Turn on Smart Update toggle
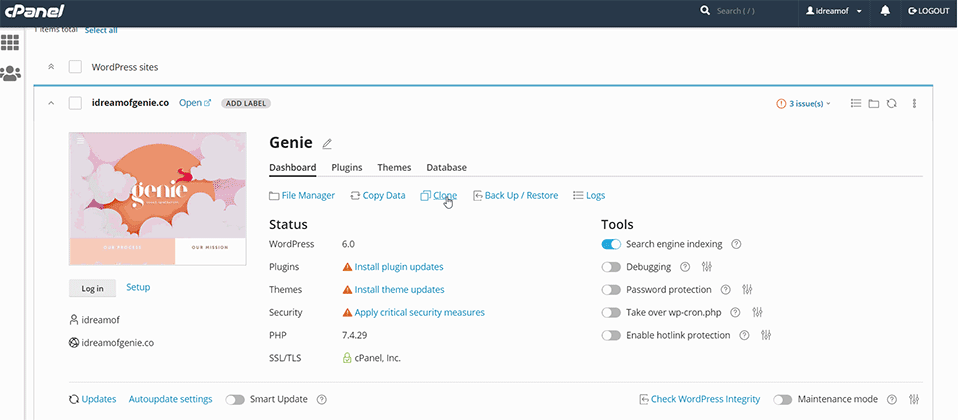 235,399
